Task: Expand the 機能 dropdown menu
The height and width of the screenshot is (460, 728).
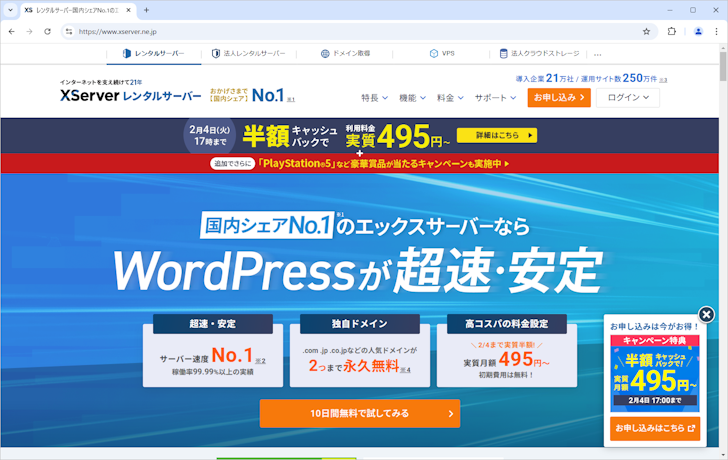Action: [412, 97]
